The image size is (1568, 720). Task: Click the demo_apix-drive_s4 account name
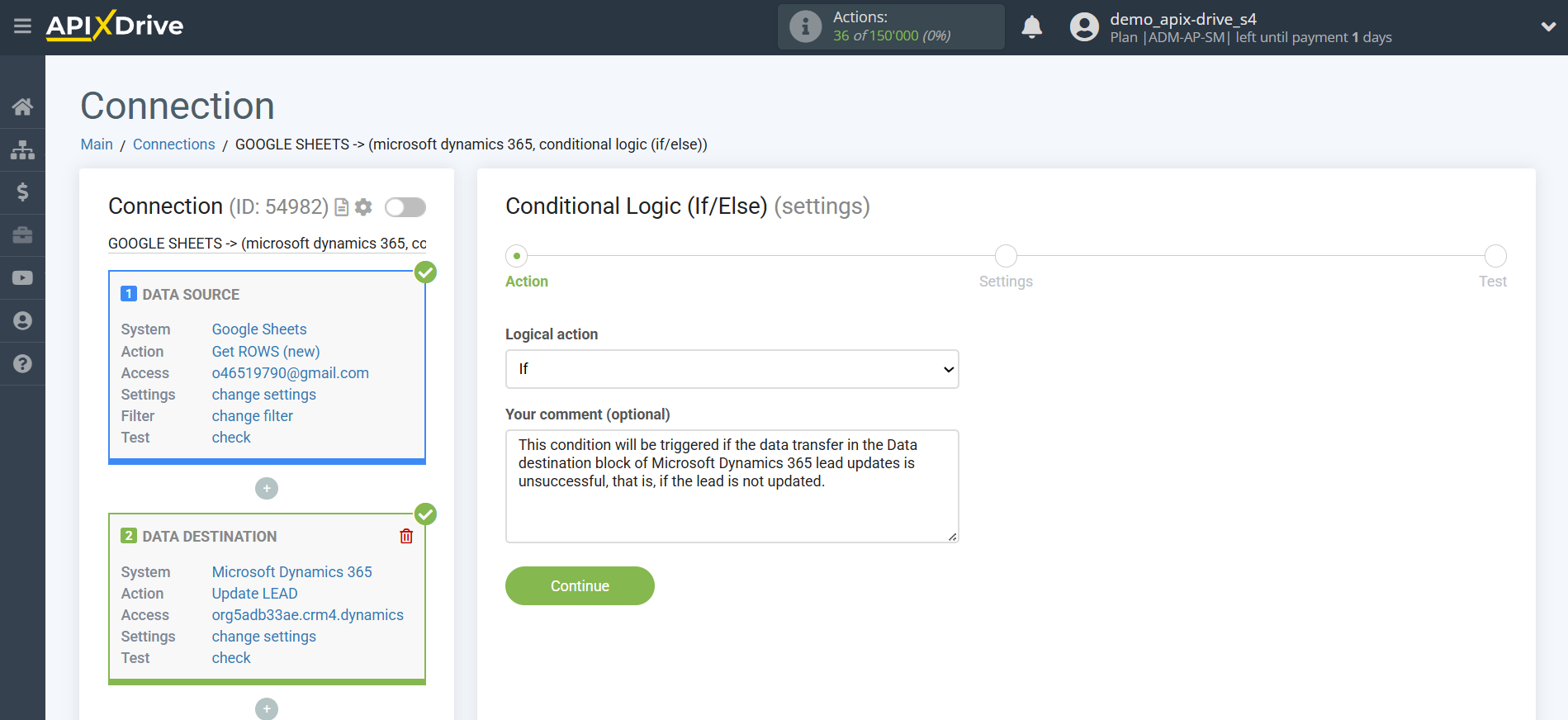pos(1183,19)
